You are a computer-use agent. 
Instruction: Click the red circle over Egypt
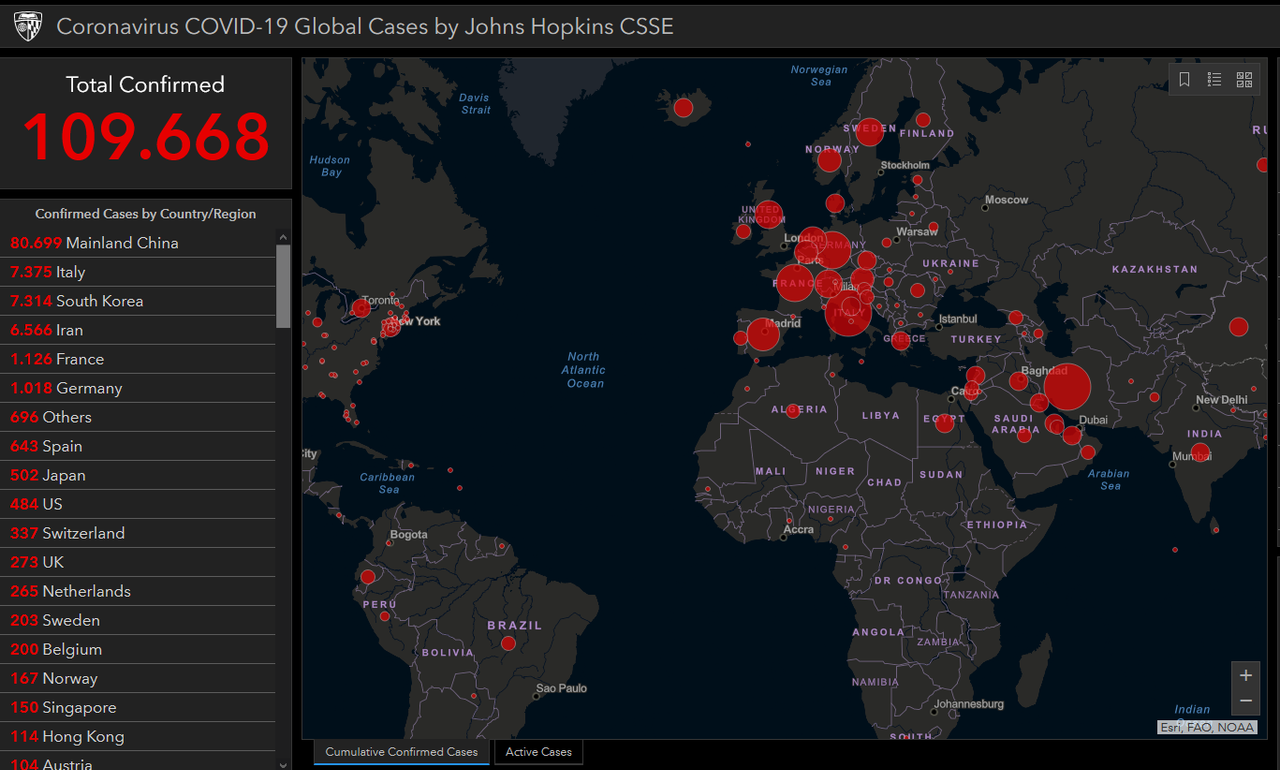click(944, 423)
